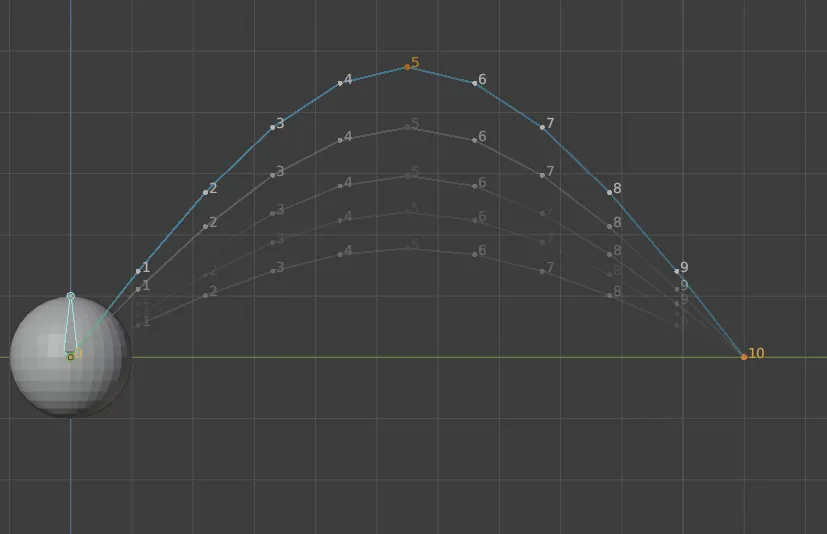Select the bone root joint at the sphere center
827x534 pixels.
[71, 357]
